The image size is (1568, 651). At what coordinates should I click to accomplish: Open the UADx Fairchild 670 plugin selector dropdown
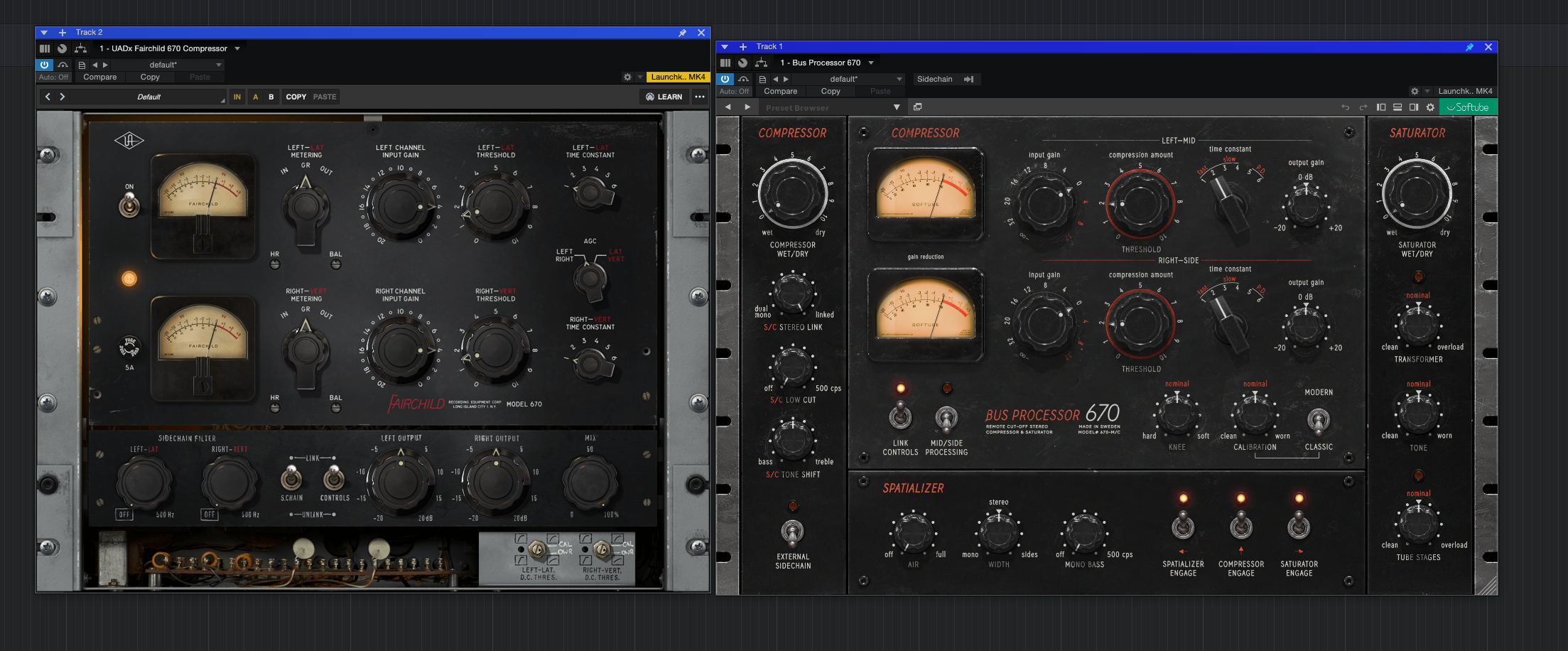pyautogui.click(x=237, y=48)
